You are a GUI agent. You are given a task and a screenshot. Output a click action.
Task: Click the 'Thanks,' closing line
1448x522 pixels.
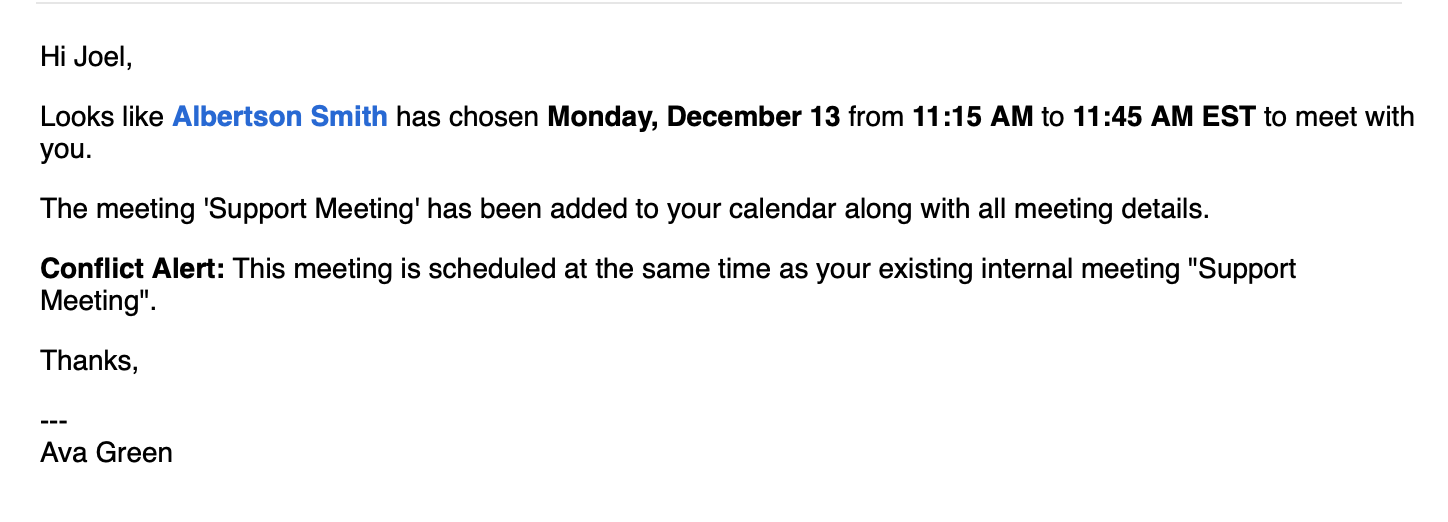89,360
